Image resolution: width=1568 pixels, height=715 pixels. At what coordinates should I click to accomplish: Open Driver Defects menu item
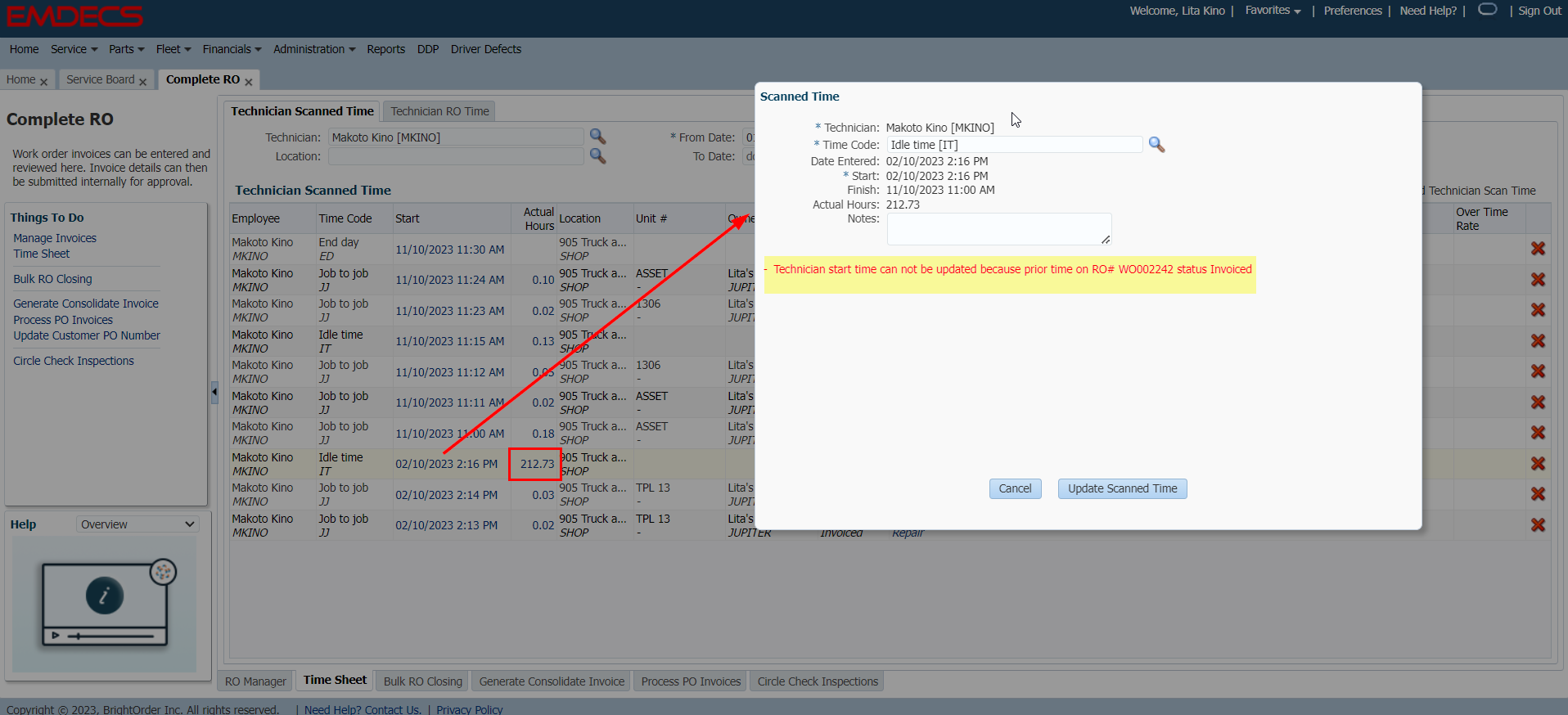pos(486,49)
